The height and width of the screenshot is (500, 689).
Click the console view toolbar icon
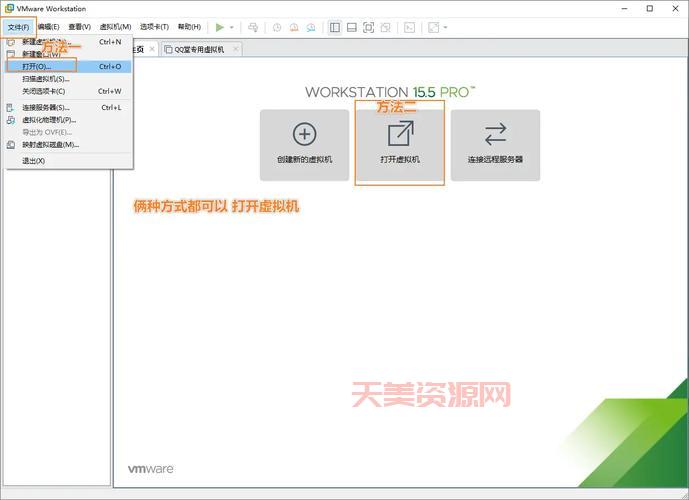pos(409,28)
